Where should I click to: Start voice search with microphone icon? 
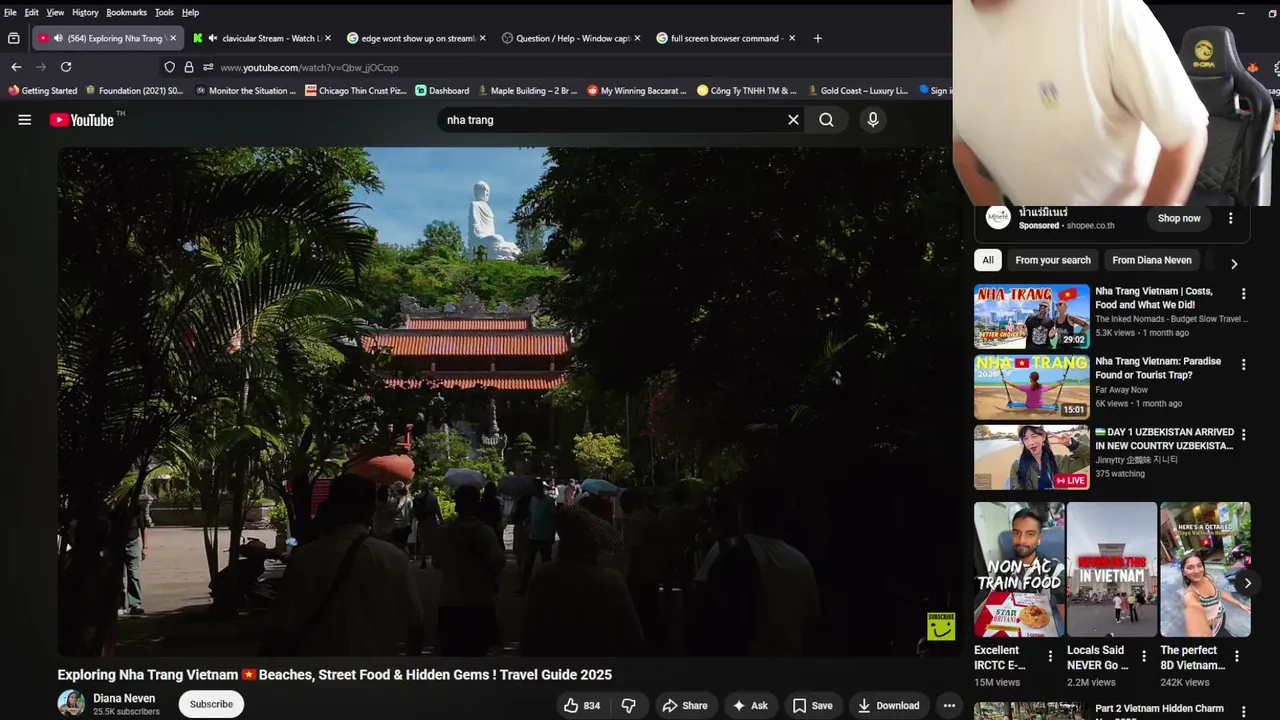click(873, 120)
